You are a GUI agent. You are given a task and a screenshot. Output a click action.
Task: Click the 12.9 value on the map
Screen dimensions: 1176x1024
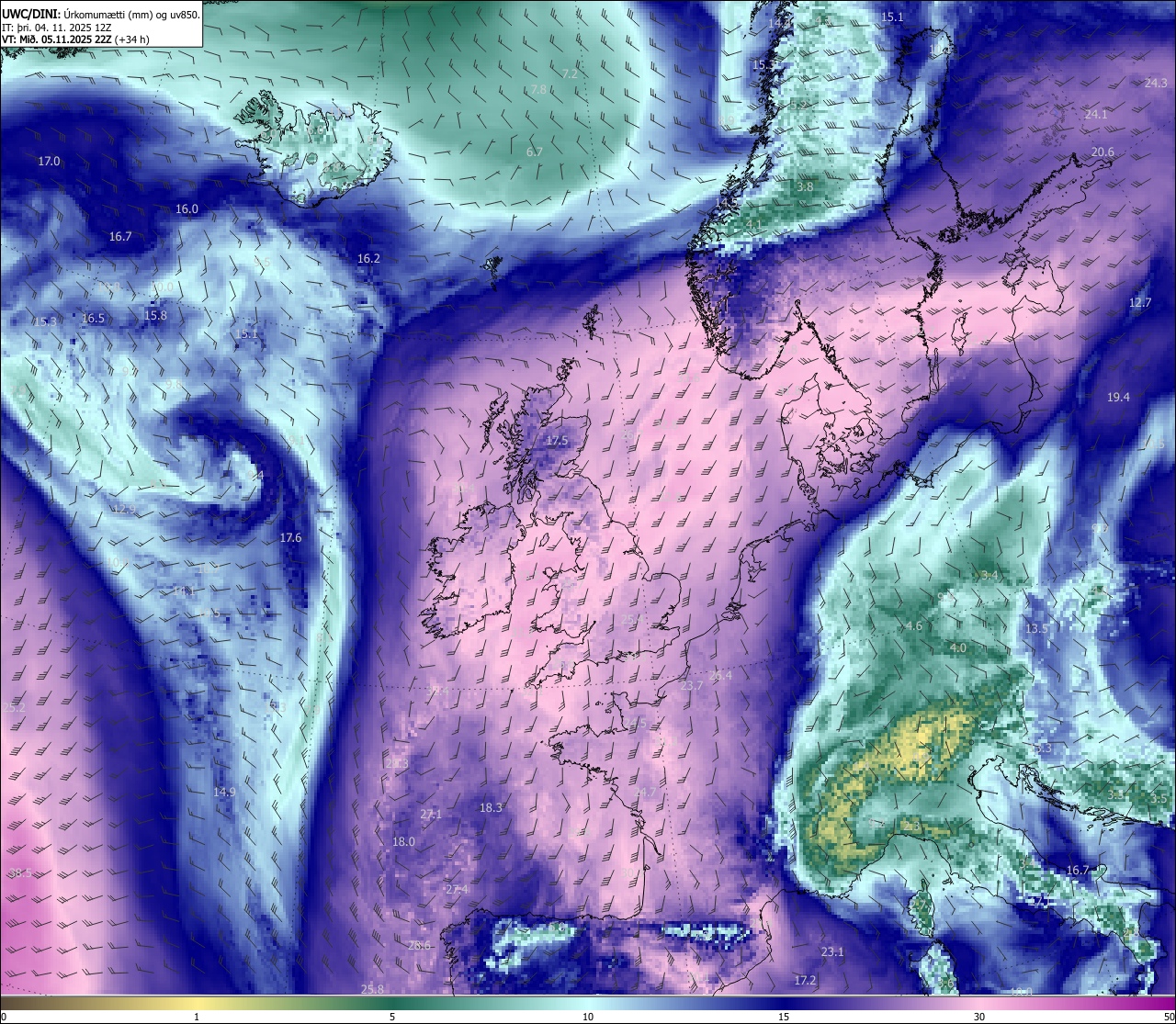coord(124,510)
